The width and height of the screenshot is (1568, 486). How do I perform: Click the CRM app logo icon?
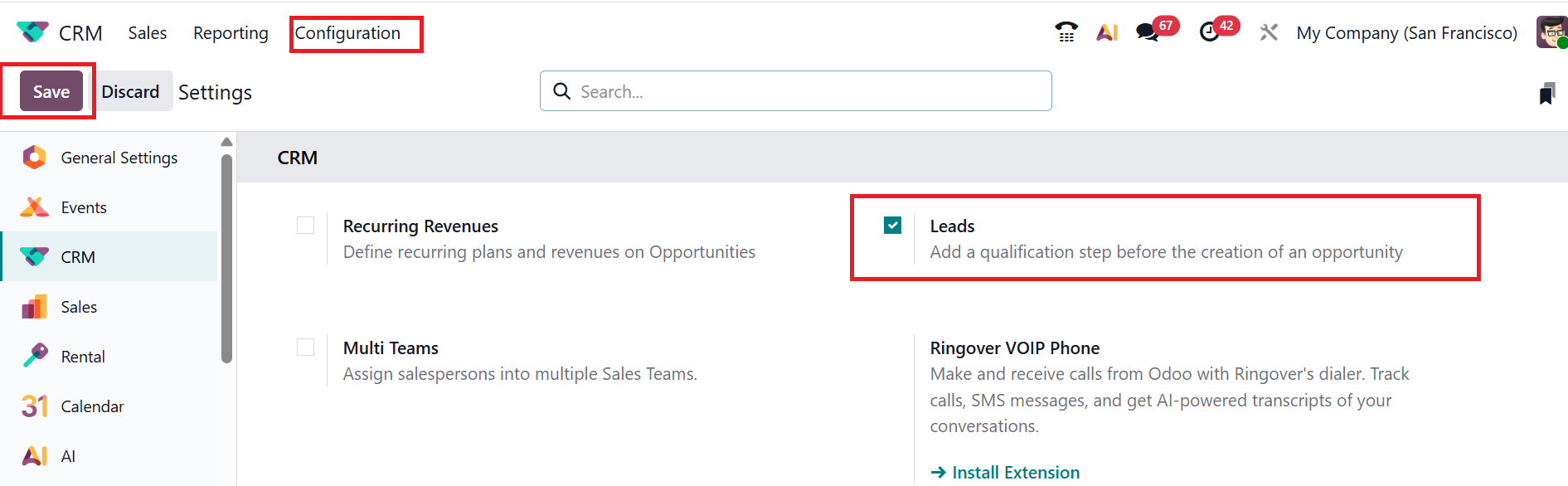(32, 32)
